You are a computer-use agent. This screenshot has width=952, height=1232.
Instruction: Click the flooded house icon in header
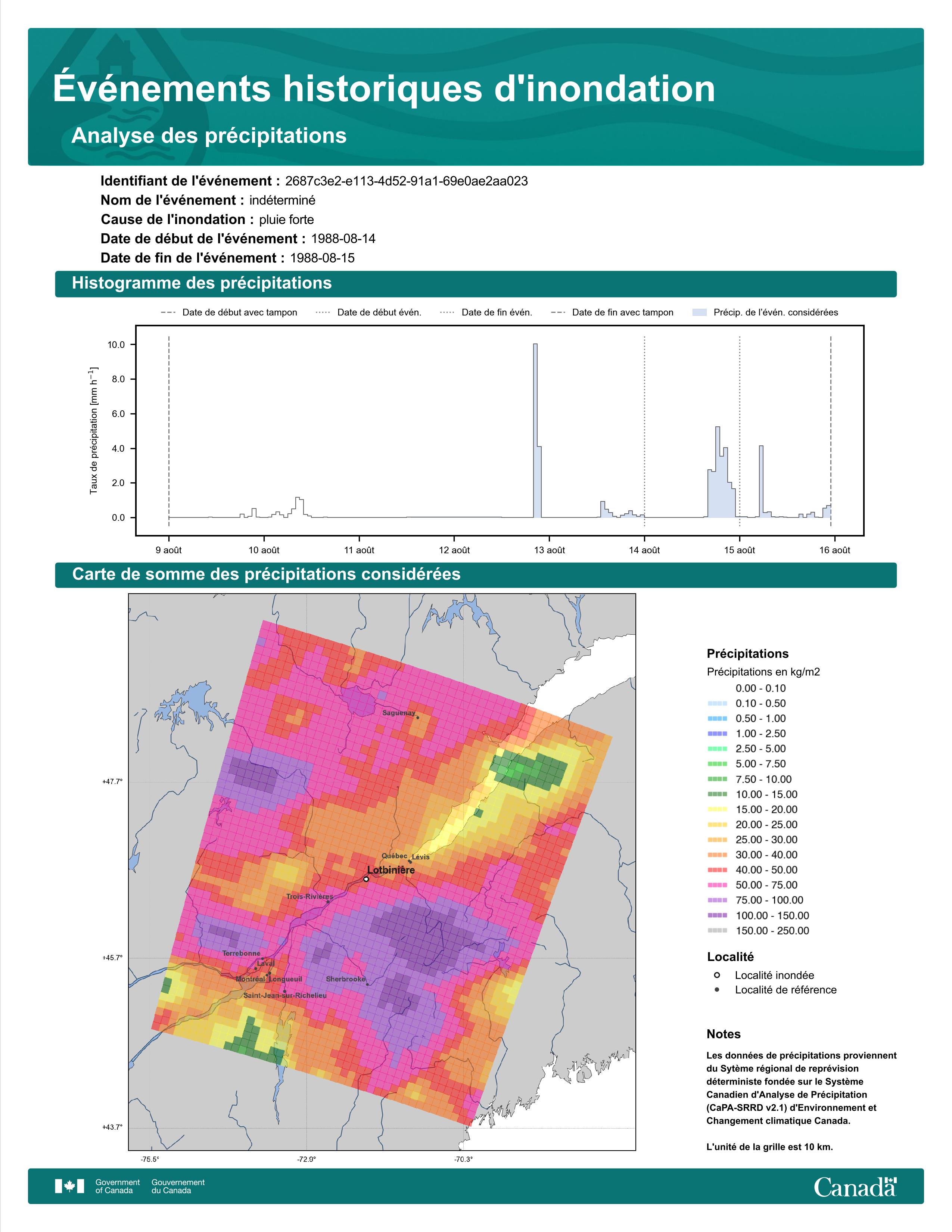click(116, 55)
